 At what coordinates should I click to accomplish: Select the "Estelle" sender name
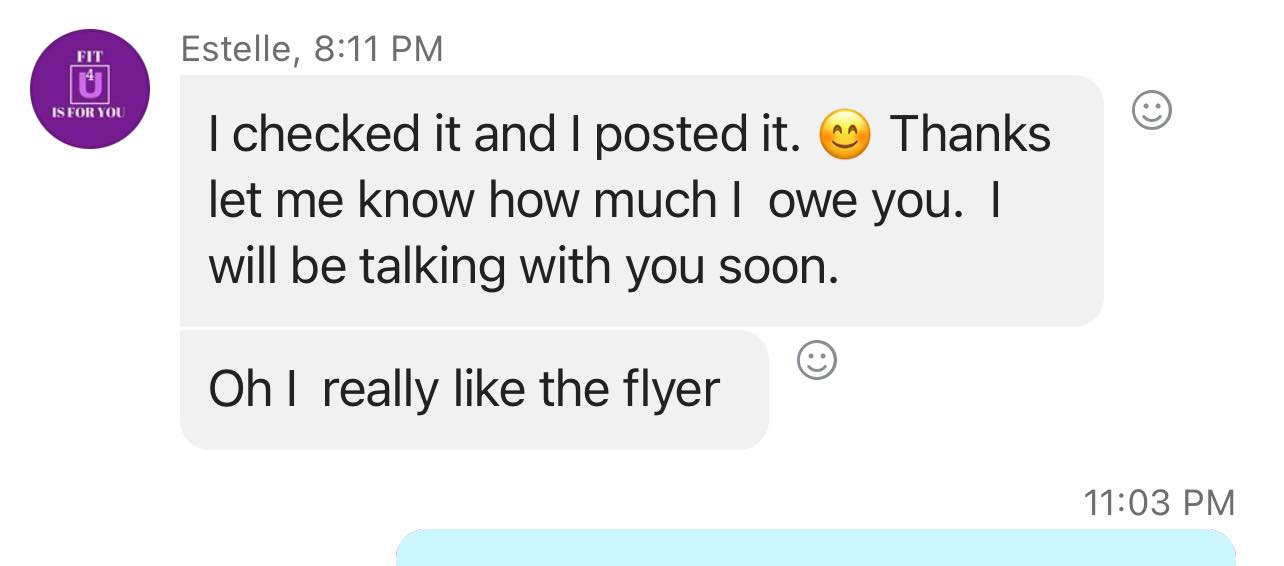tap(238, 49)
